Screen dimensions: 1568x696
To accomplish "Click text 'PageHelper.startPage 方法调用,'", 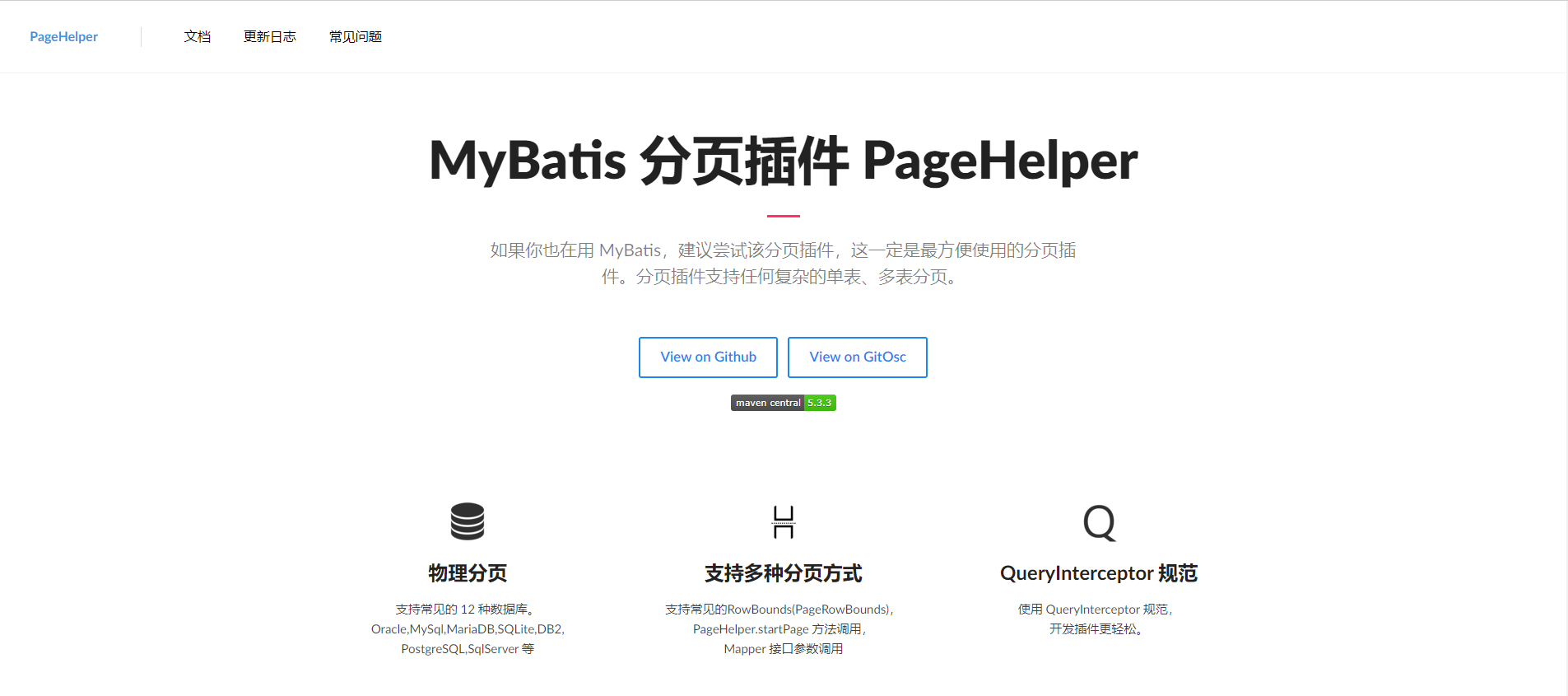I will point(781,629).
